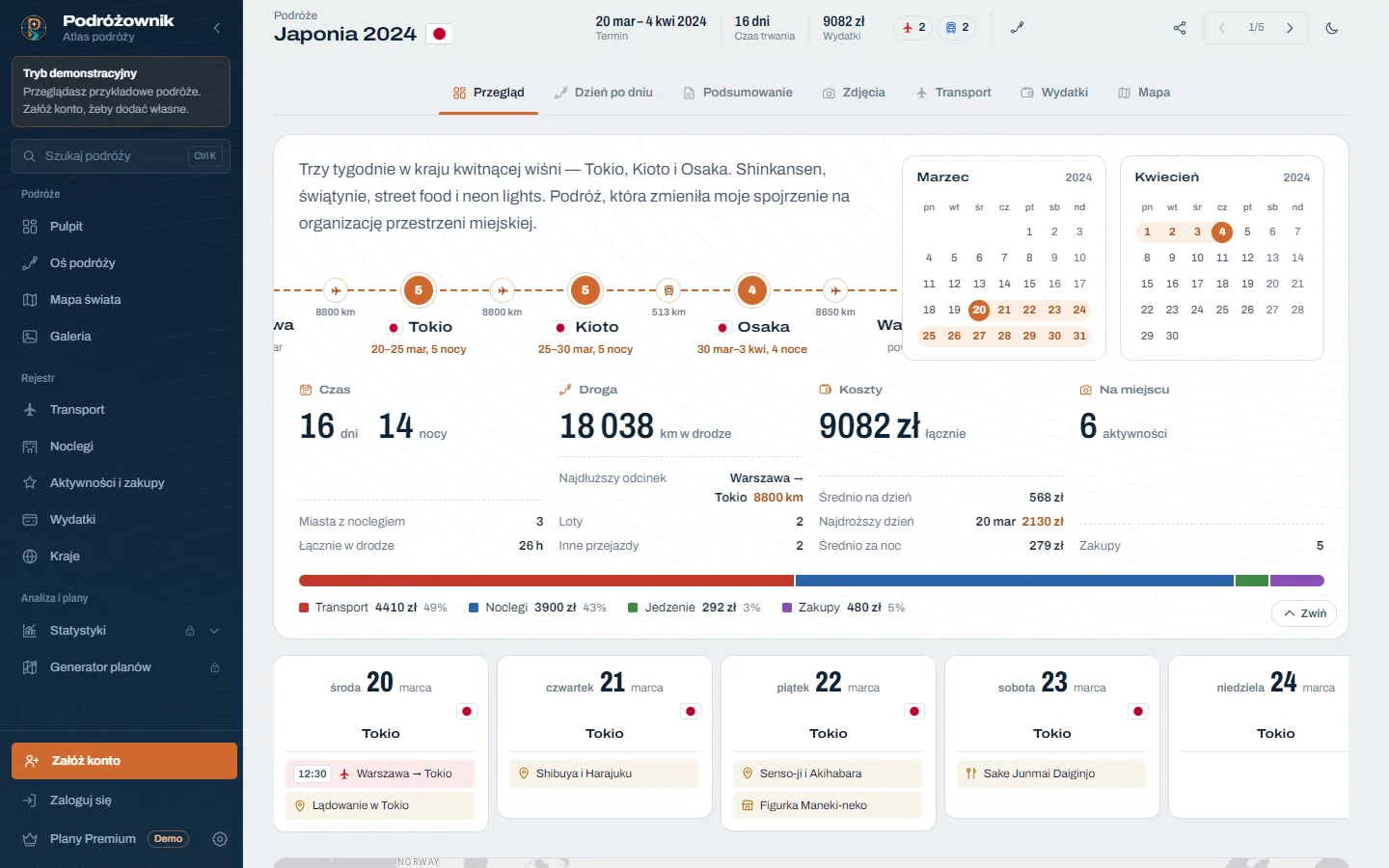This screenshot has height=868, width=1389.
Task: Open Noclegi in the sidebar
Action: [121, 447]
